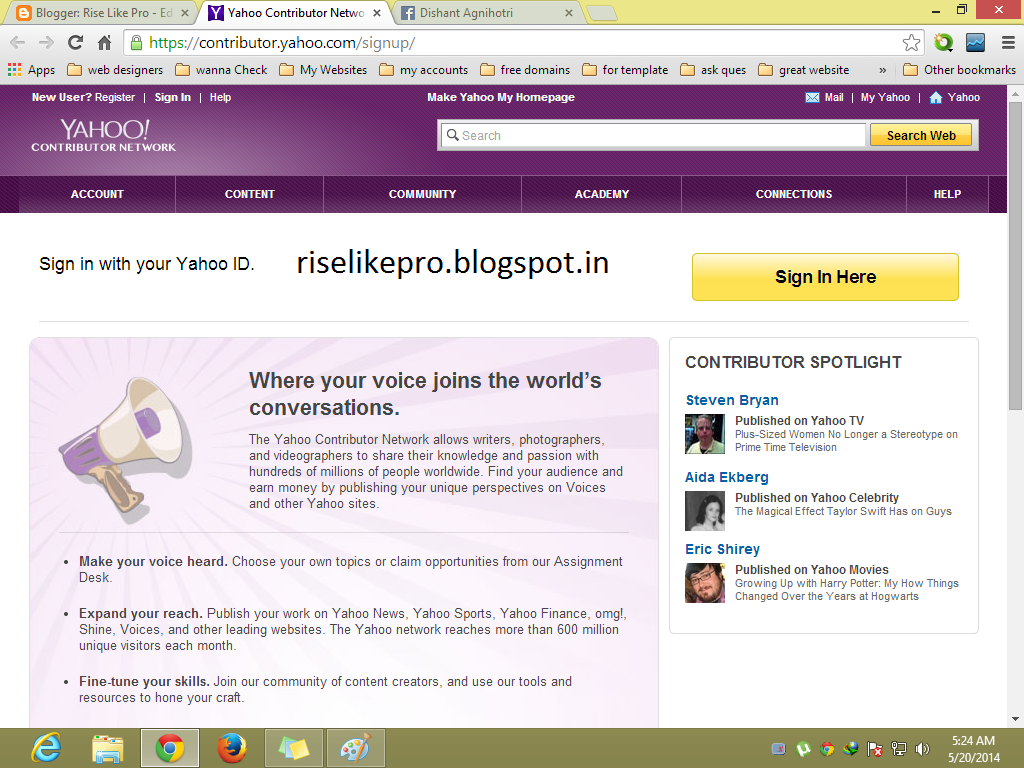
Task: Open Steven Bryan's contributor profile
Action: tap(731, 400)
